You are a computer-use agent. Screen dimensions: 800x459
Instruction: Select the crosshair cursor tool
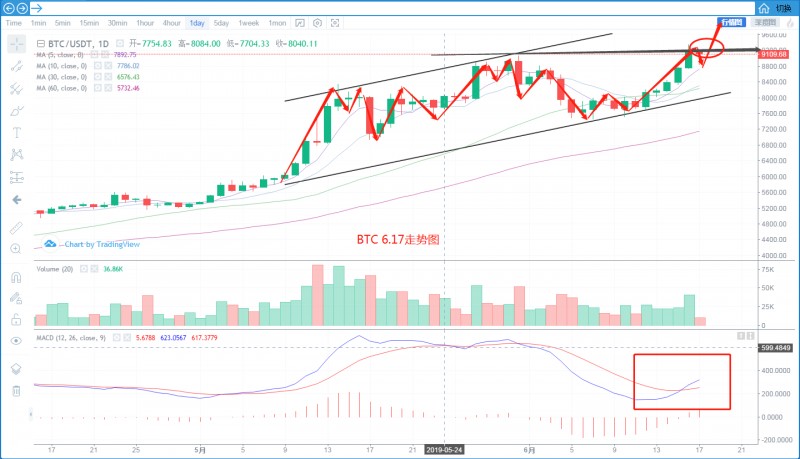[17, 43]
